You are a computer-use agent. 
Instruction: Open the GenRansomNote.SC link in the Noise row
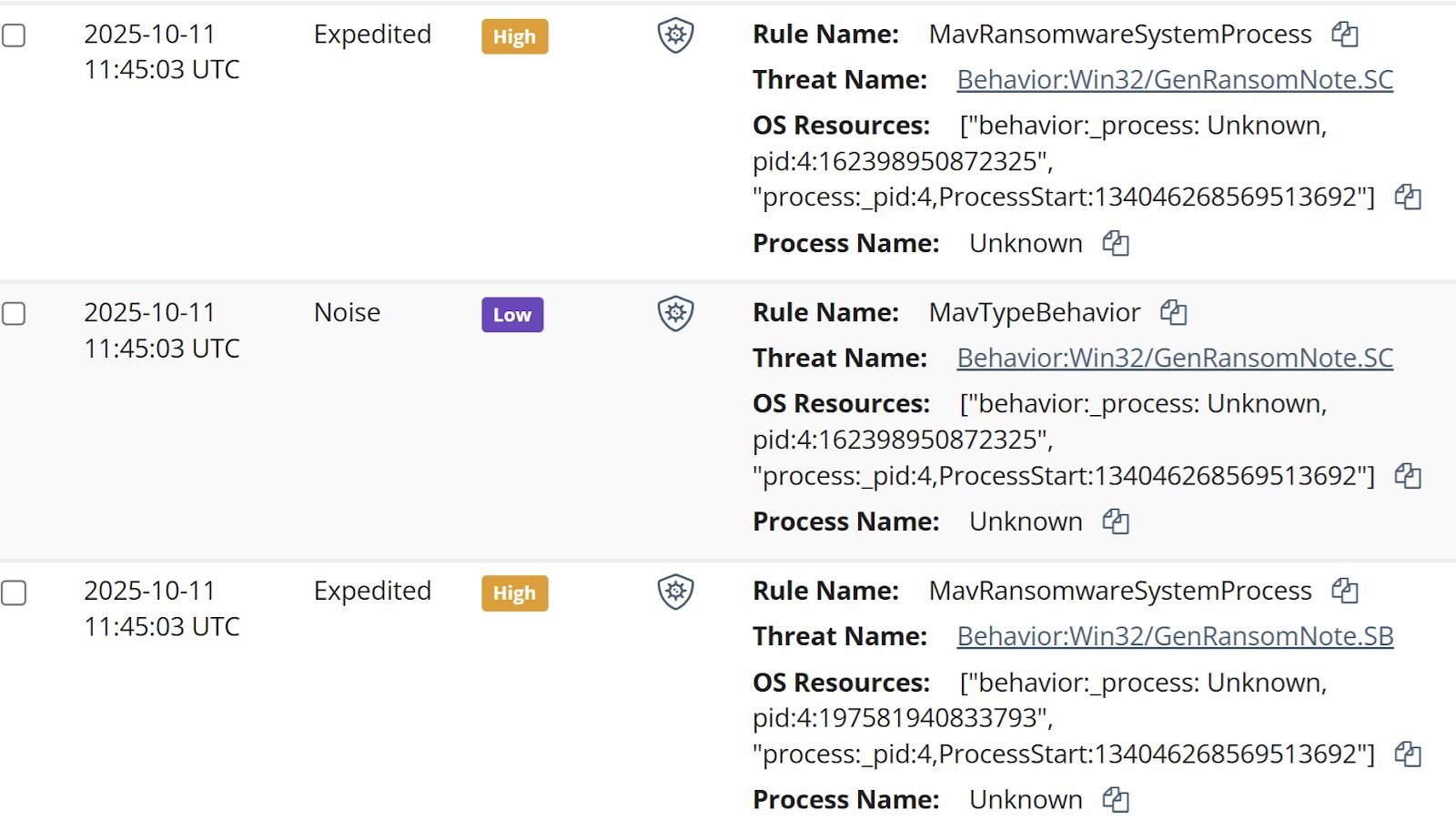point(1174,359)
